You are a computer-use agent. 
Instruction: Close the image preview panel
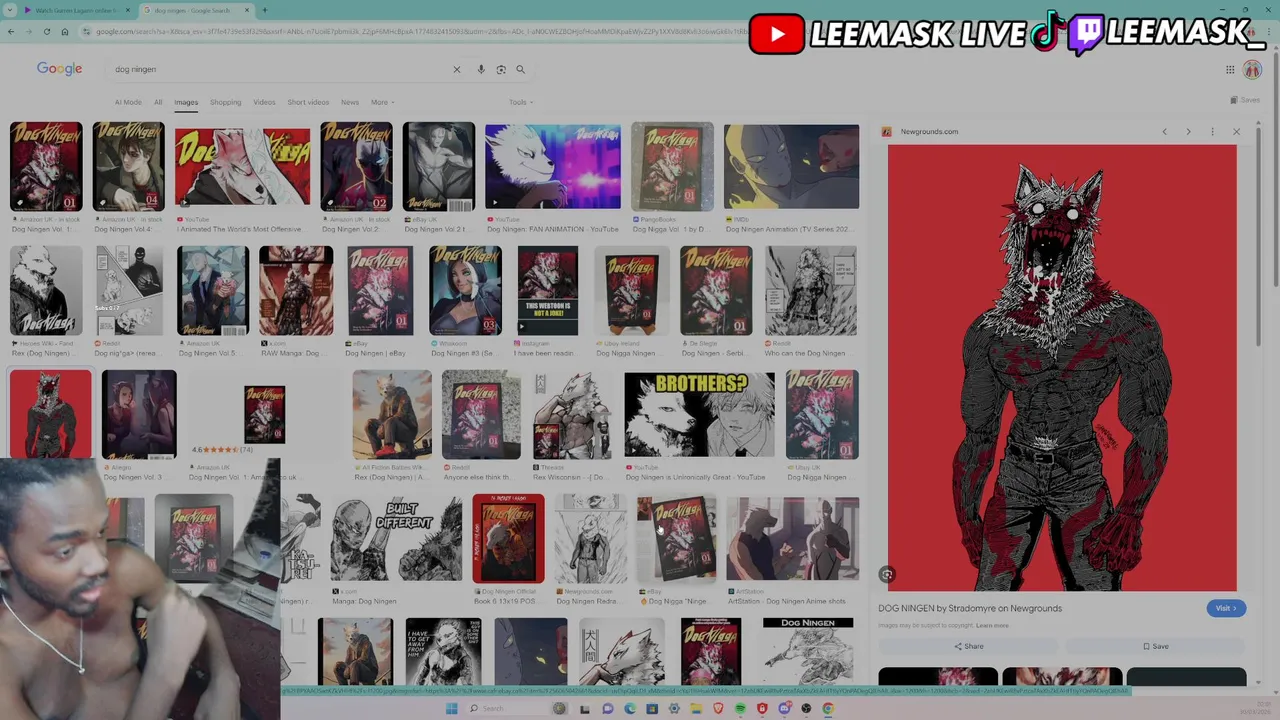(1236, 132)
